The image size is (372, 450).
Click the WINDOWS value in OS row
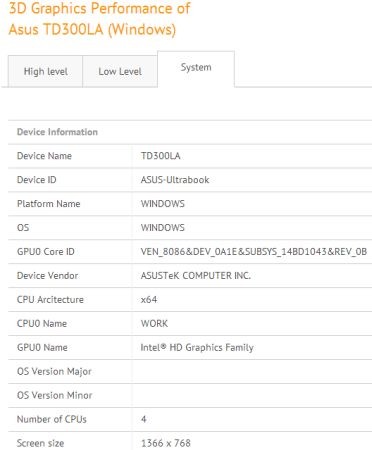pos(163,228)
